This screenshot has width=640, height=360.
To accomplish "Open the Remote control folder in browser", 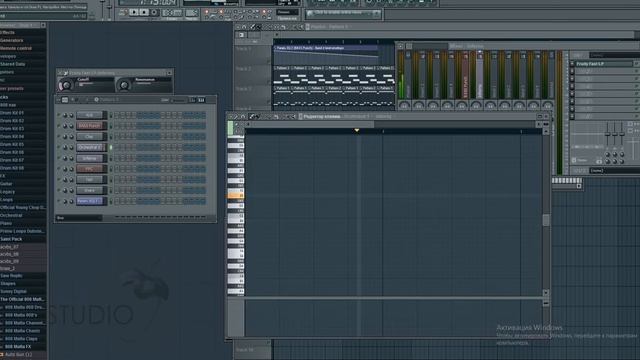I will pos(16,48).
